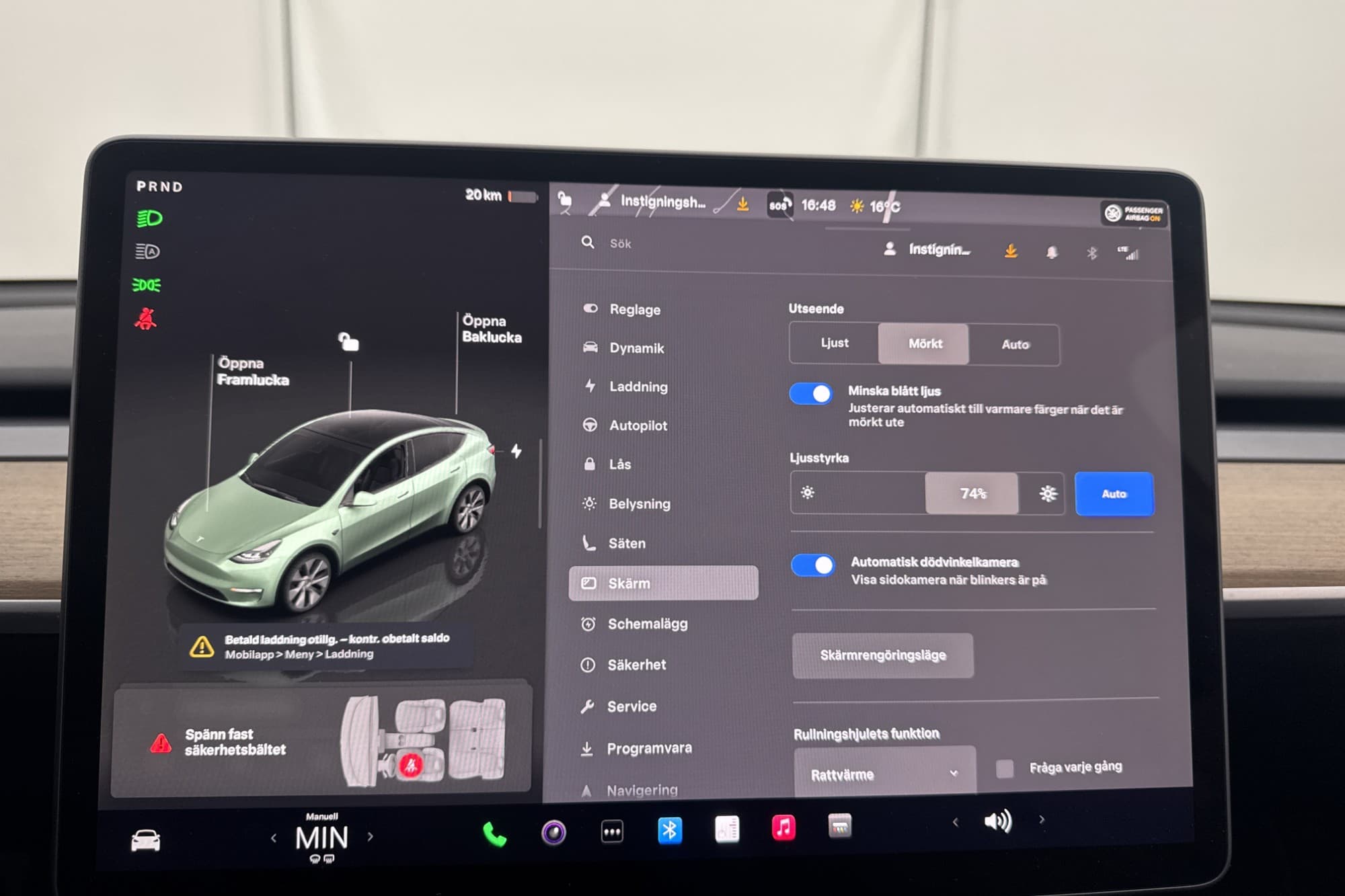Open the Apple Music app icon
This screenshot has width=1345, height=896.
pos(783,827)
